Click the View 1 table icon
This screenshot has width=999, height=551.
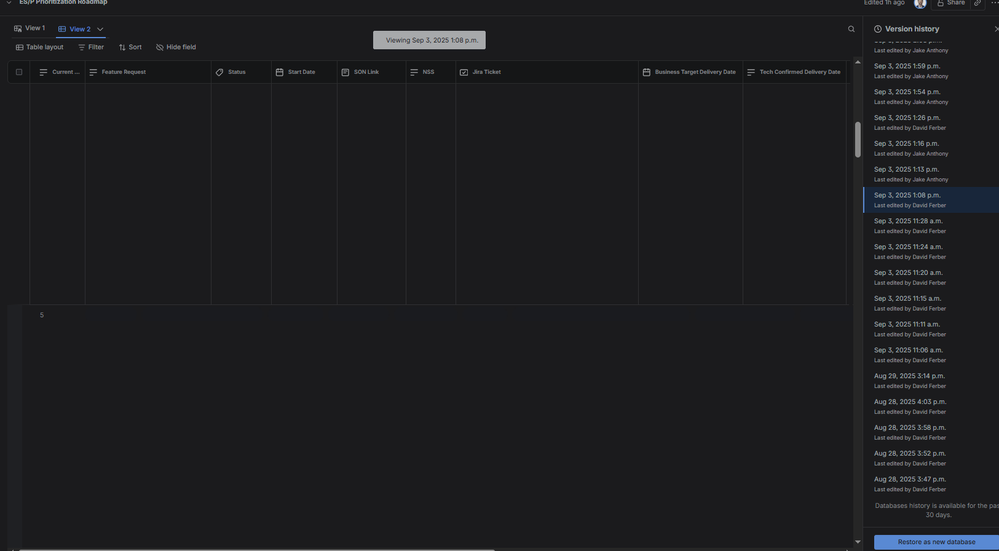18,28
